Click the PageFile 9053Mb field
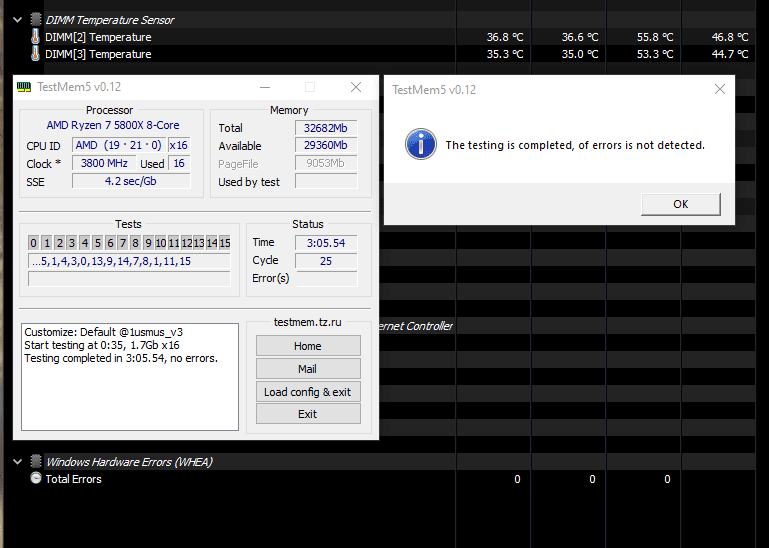 pos(326,163)
